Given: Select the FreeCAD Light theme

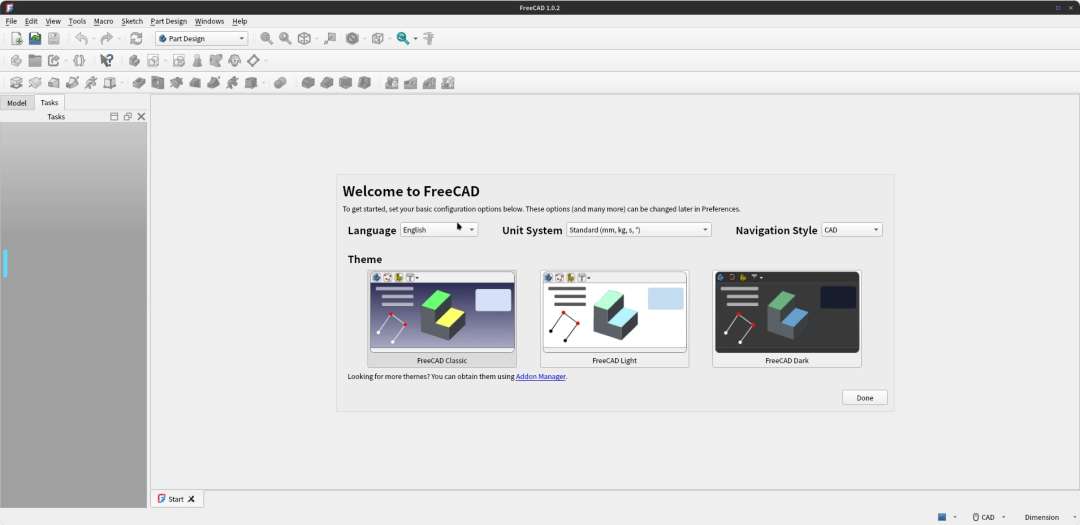Looking at the screenshot, I should 614,318.
